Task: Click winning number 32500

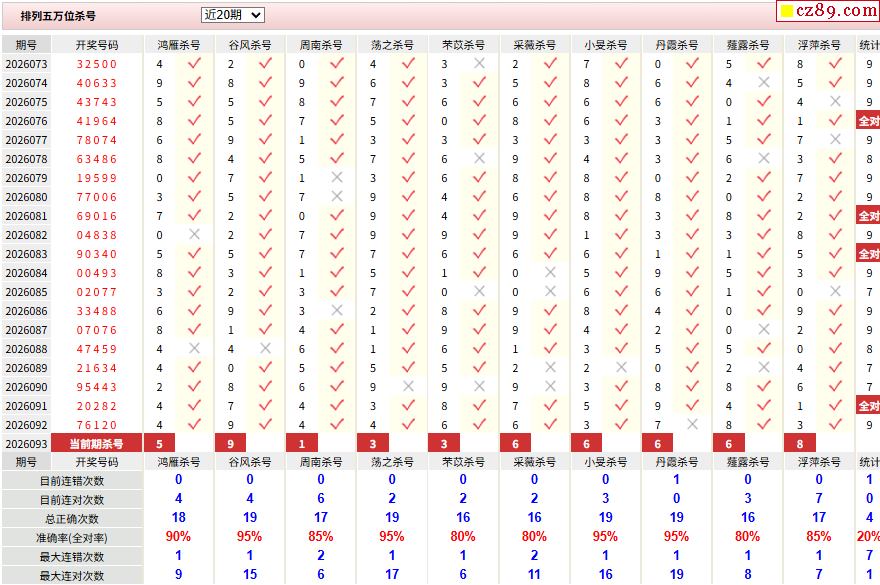Action: point(97,64)
